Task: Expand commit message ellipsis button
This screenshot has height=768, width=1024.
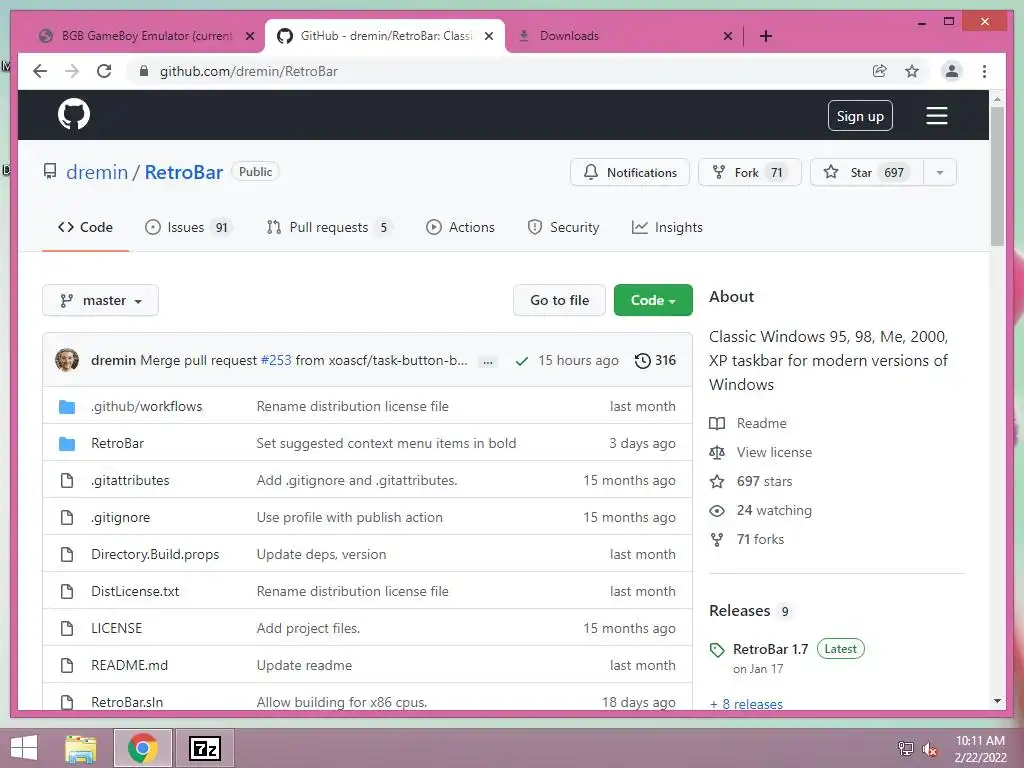Action: [488, 361]
